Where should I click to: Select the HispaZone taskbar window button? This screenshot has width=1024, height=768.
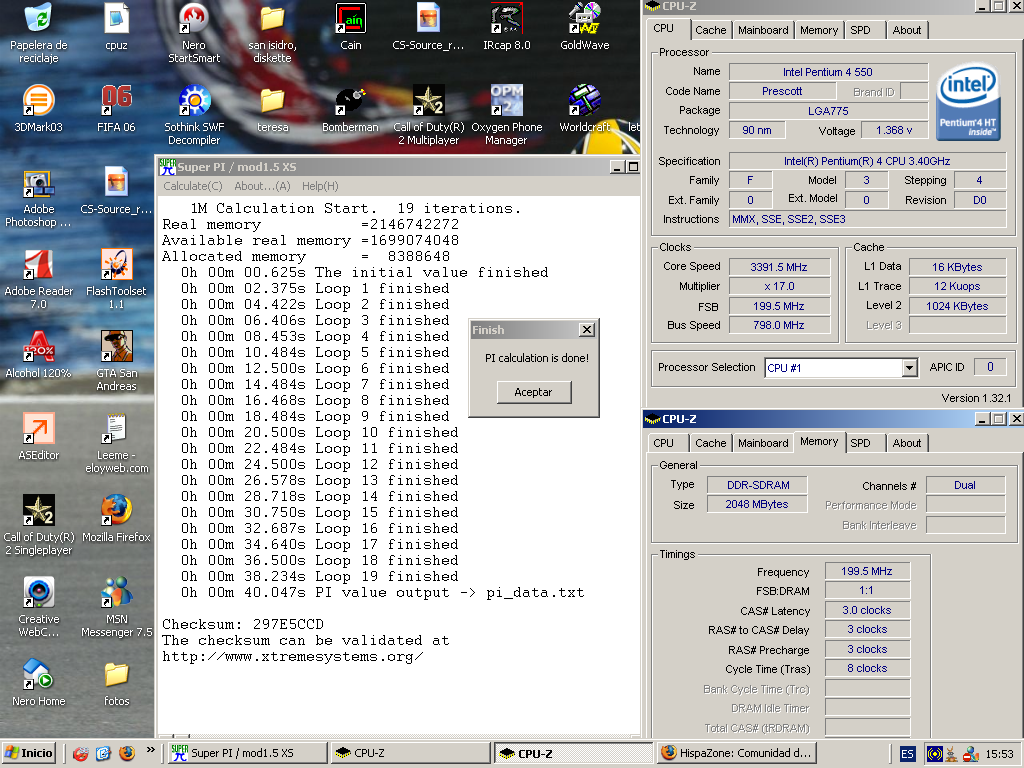tap(736, 753)
